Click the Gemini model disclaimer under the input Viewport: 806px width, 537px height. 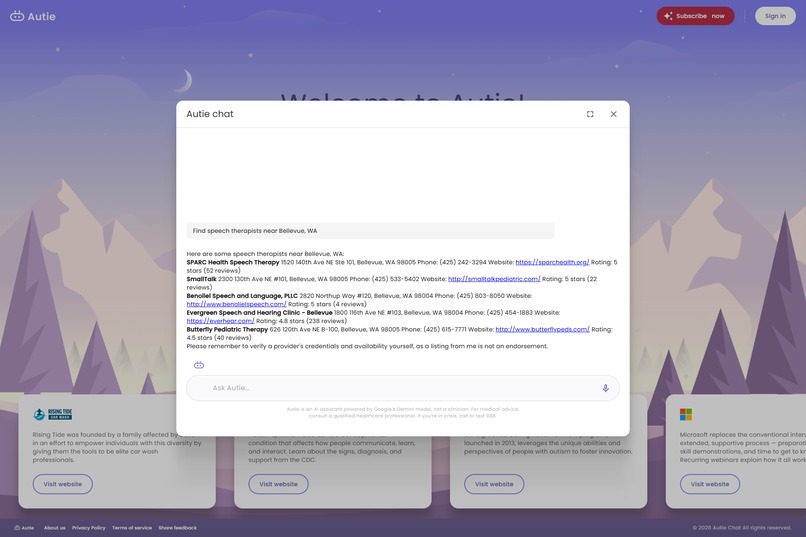[x=403, y=413]
